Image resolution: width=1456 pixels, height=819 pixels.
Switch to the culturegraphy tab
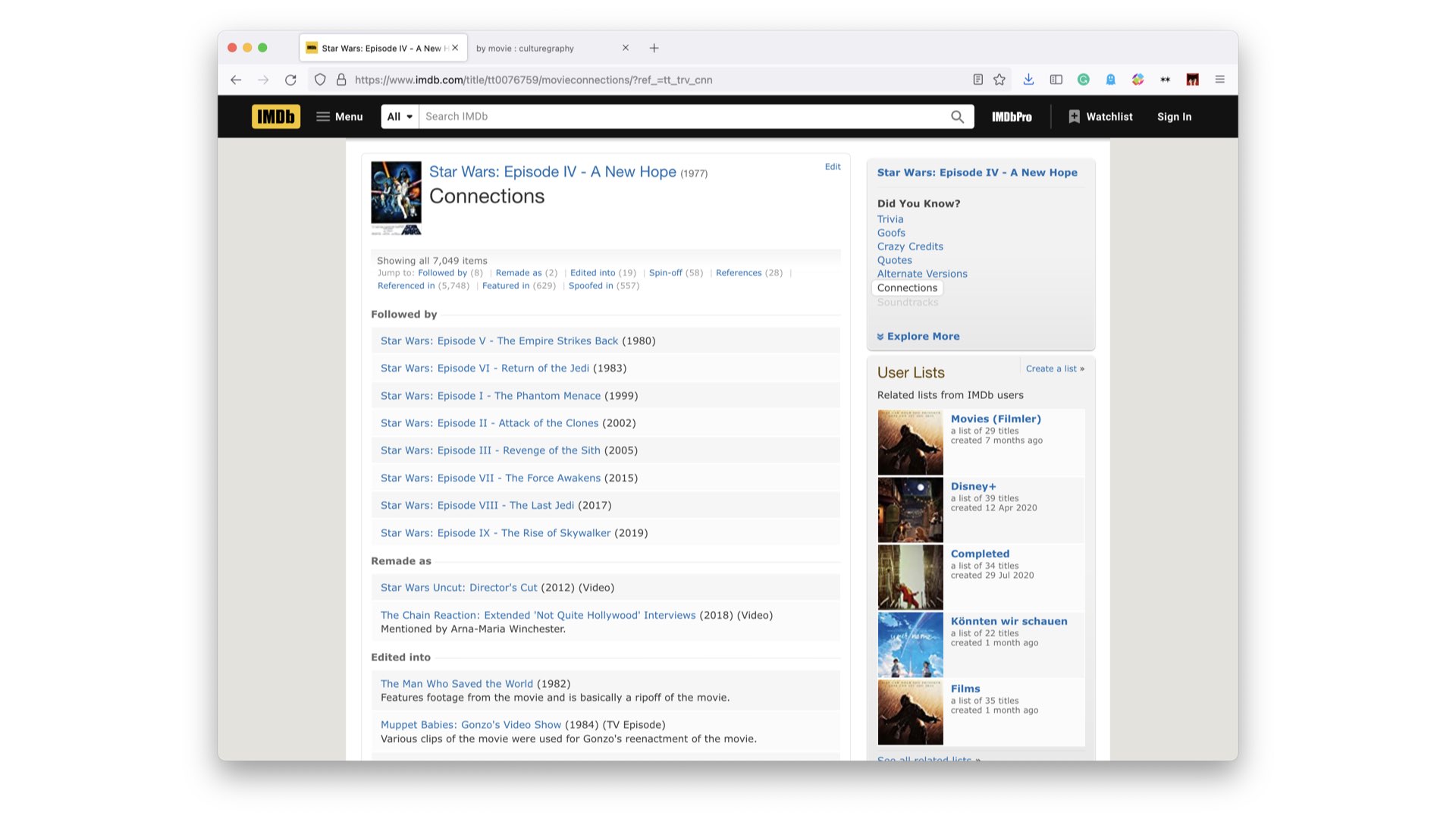click(x=551, y=48)
